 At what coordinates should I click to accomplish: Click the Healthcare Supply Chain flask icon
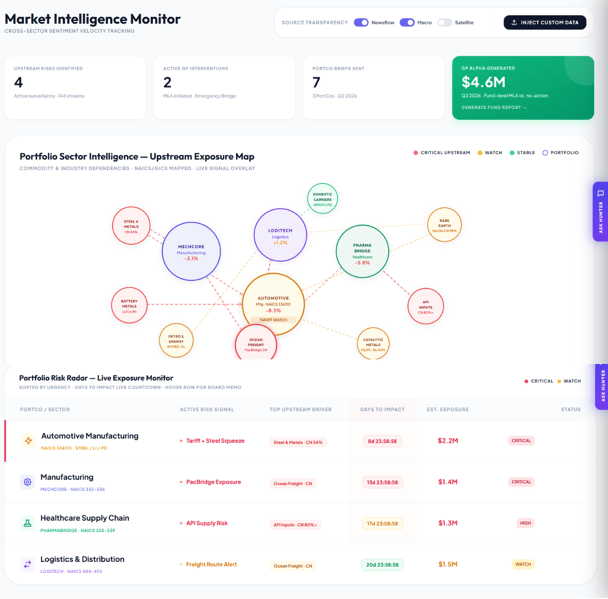(x=27, y=523)
